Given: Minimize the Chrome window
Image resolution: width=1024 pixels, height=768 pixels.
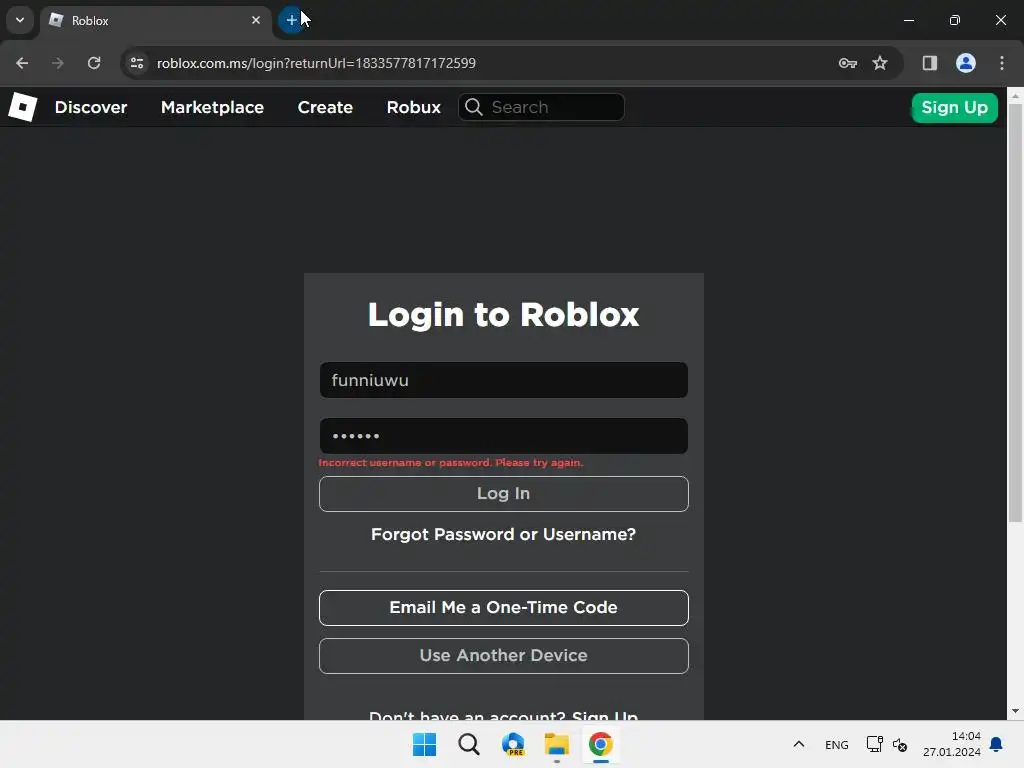Looking at the screenshot, I should [x=909, y=20].
